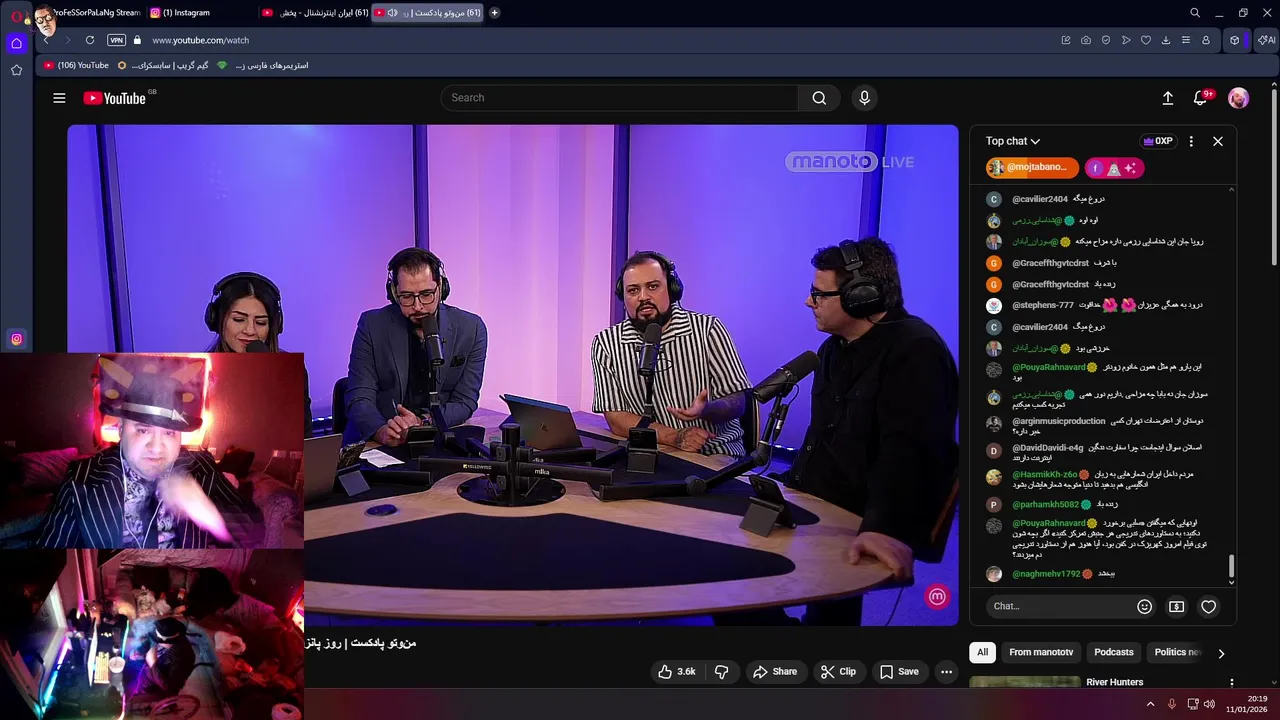Viewport: 1280px width, 720px height.
Task: Click the manoto channel watermark icon
Action: coord(937,597)
